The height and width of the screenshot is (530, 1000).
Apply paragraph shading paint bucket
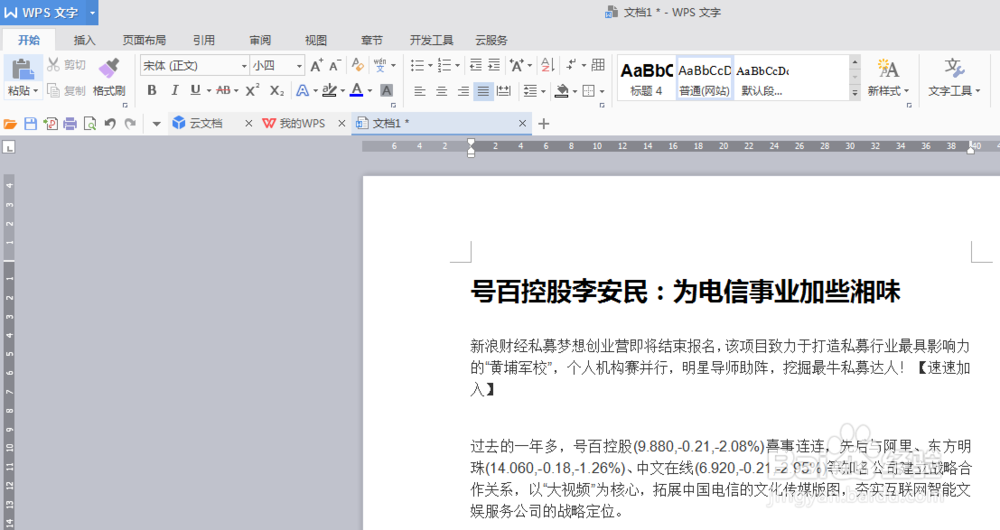(x=562, y=91)
